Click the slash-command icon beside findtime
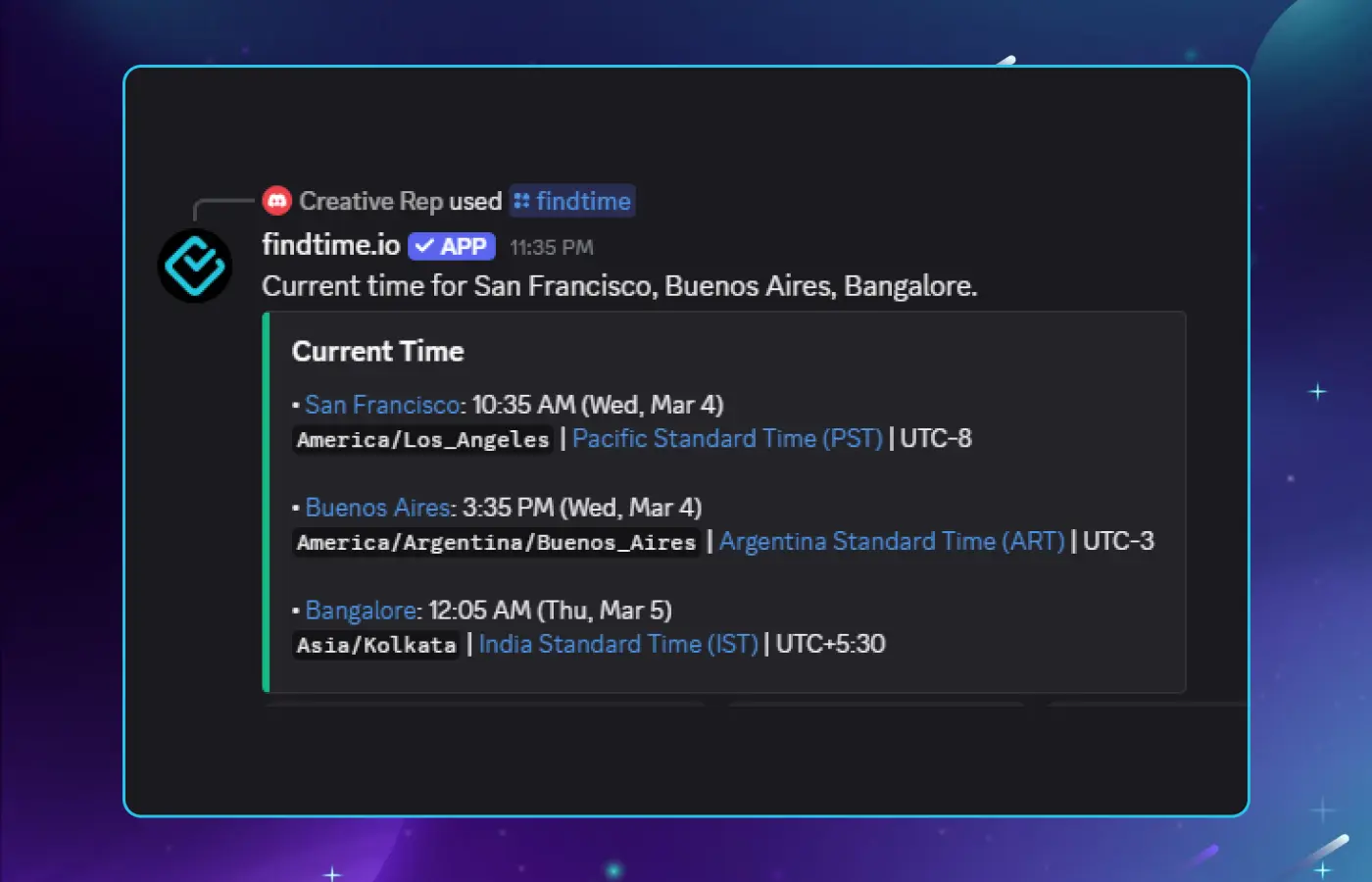 [x=525, y=201]
